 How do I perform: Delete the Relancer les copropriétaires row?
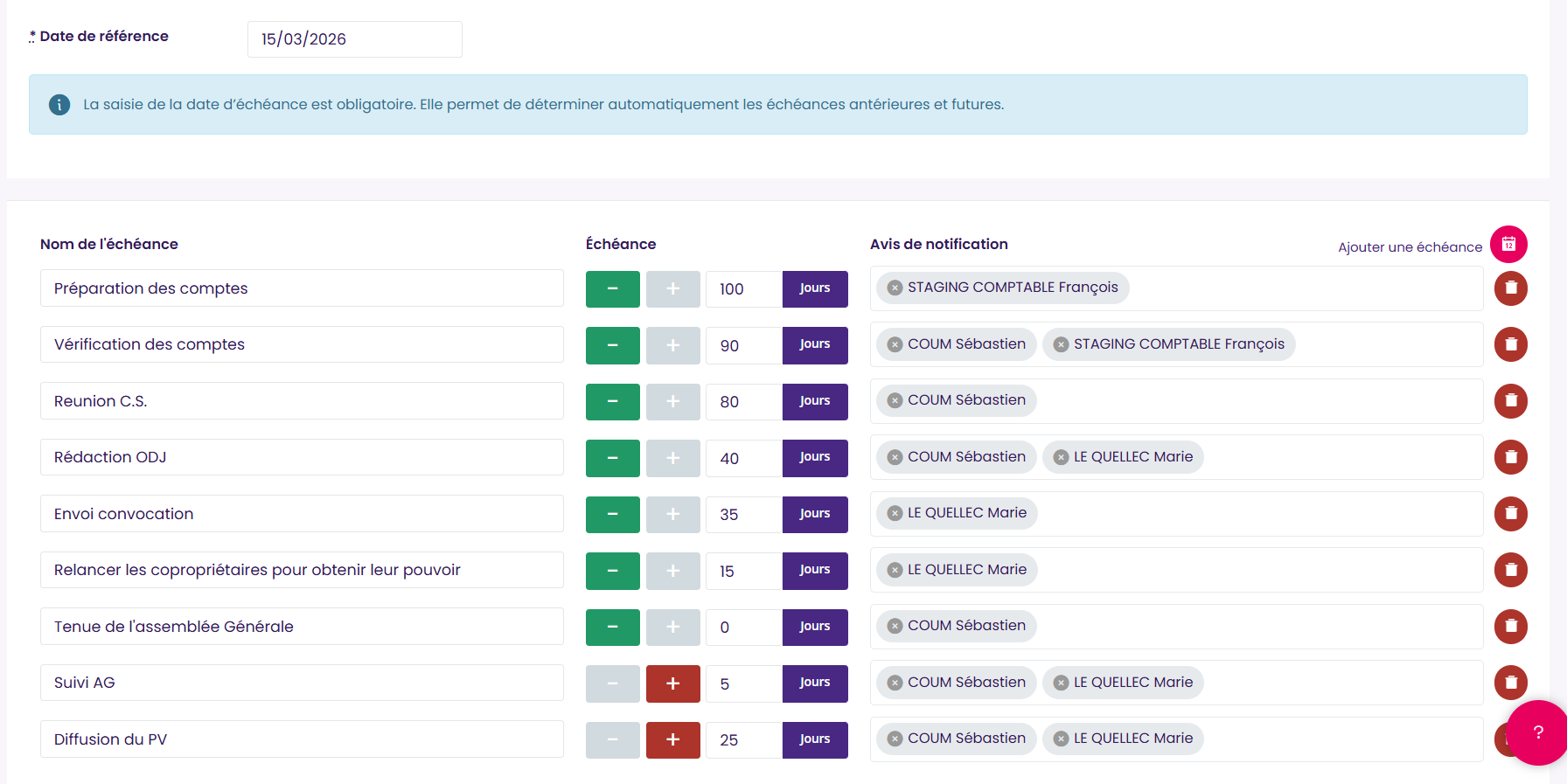pyautogui.click(x=1510, y=570)
